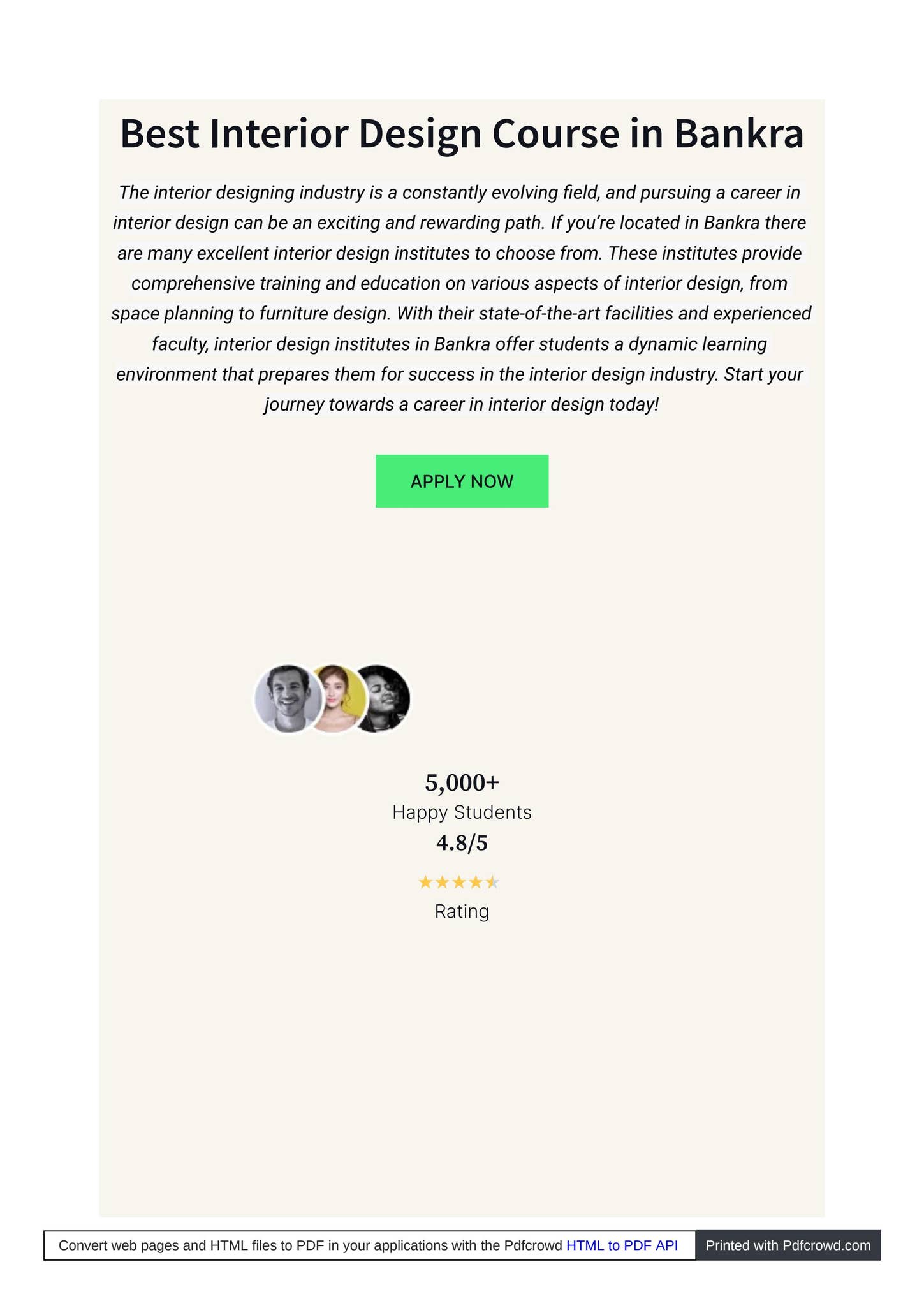Click the second gold rating star

[x=442, y=883]
